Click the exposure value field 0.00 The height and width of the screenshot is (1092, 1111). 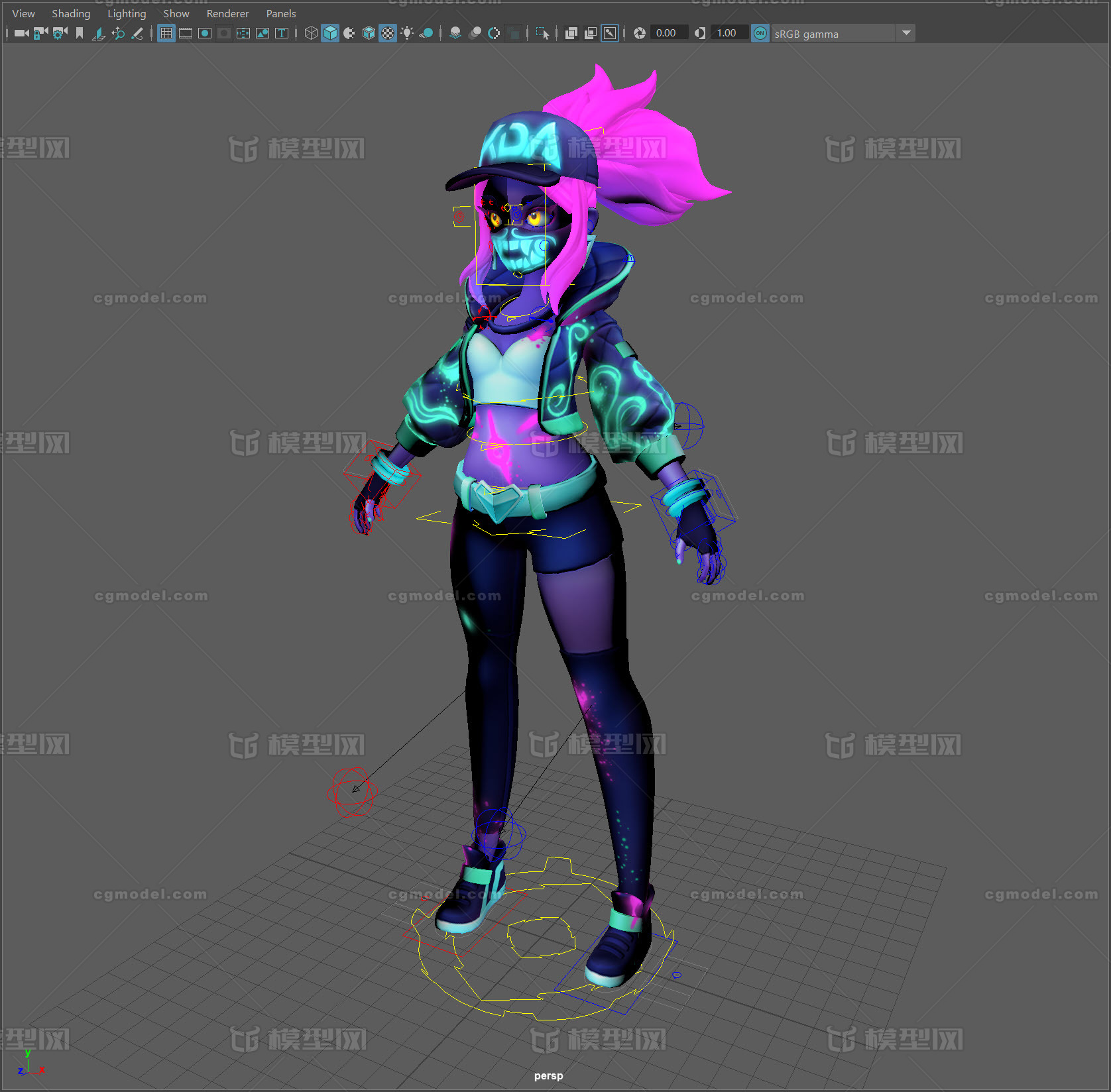click(x=668, y=33)
